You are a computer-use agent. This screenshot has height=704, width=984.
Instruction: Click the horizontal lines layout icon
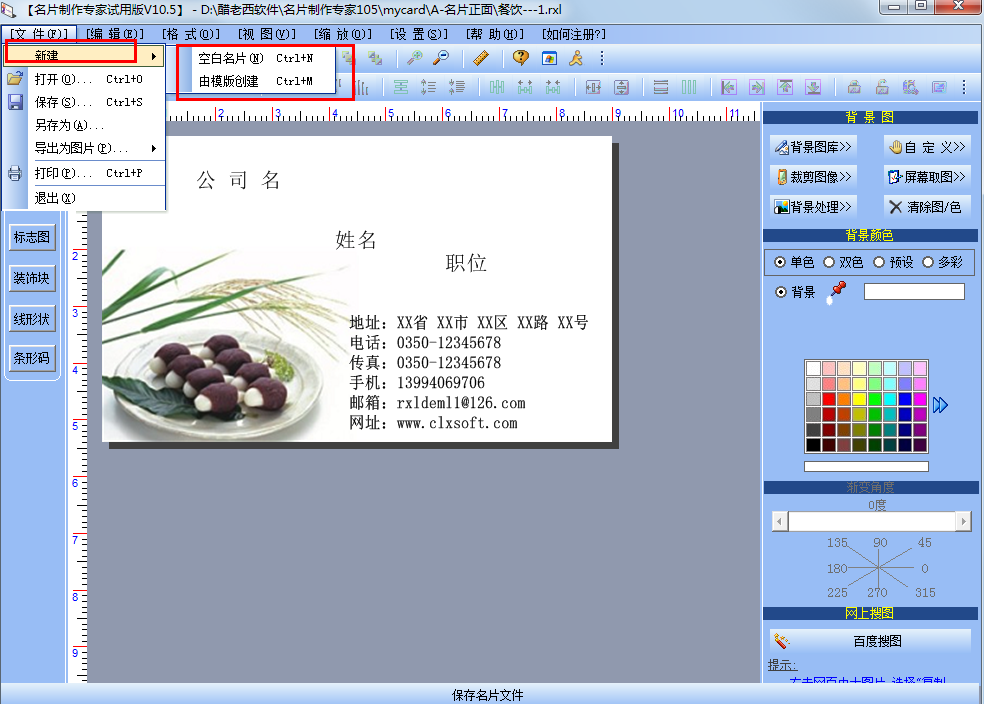click(x=661, y=87)
